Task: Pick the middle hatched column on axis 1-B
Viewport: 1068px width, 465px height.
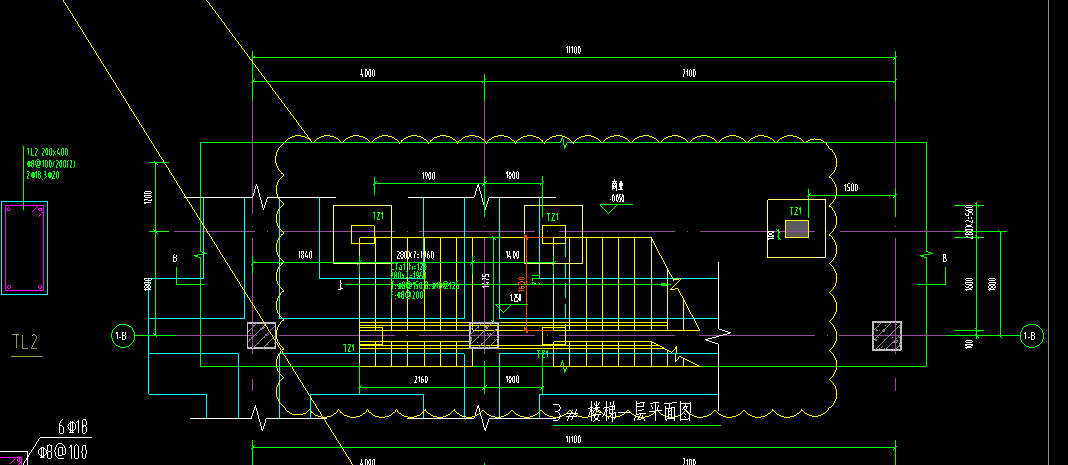Action: [484, 336]
